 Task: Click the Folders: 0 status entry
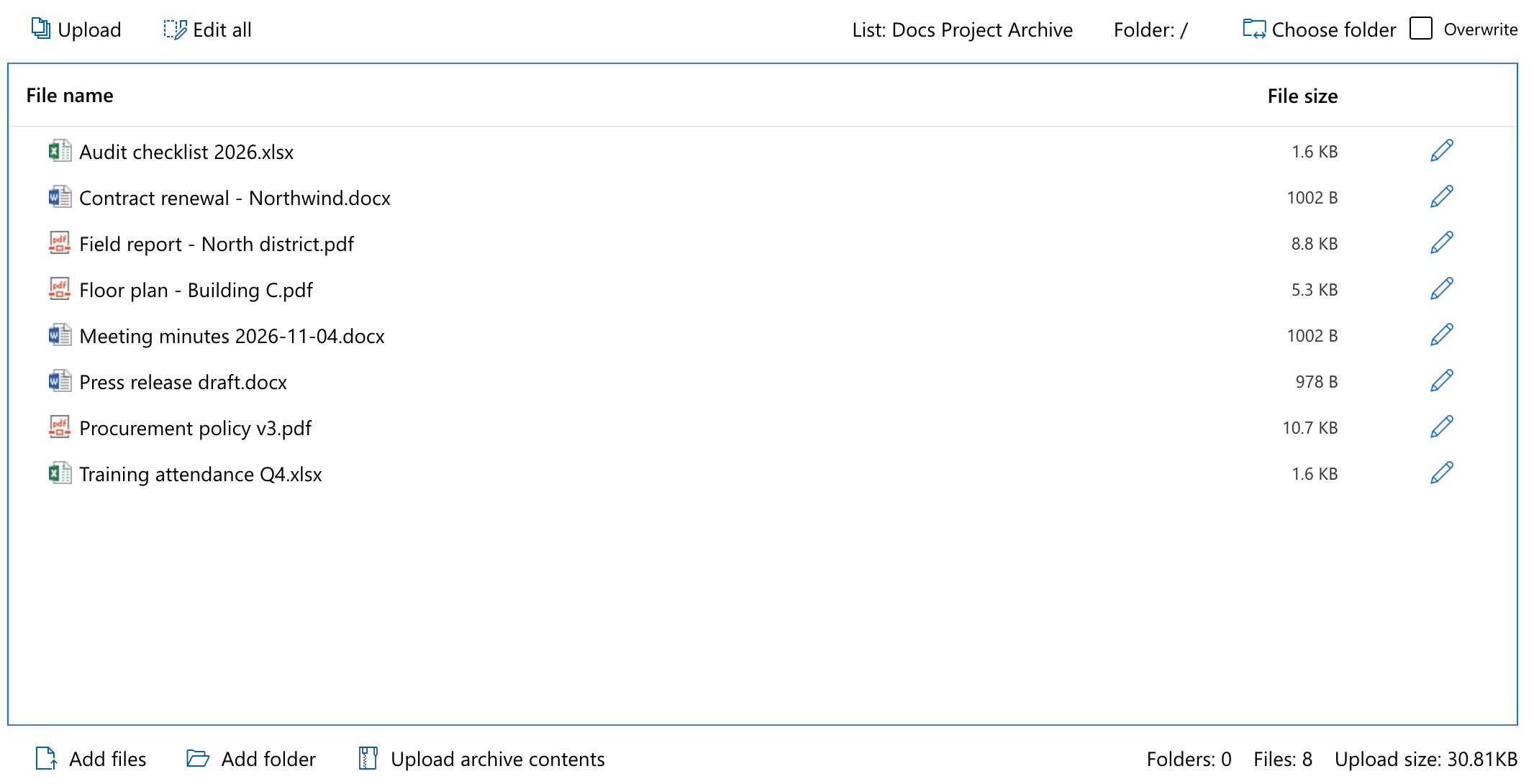pyautogui.click(x=1189, y=759)
